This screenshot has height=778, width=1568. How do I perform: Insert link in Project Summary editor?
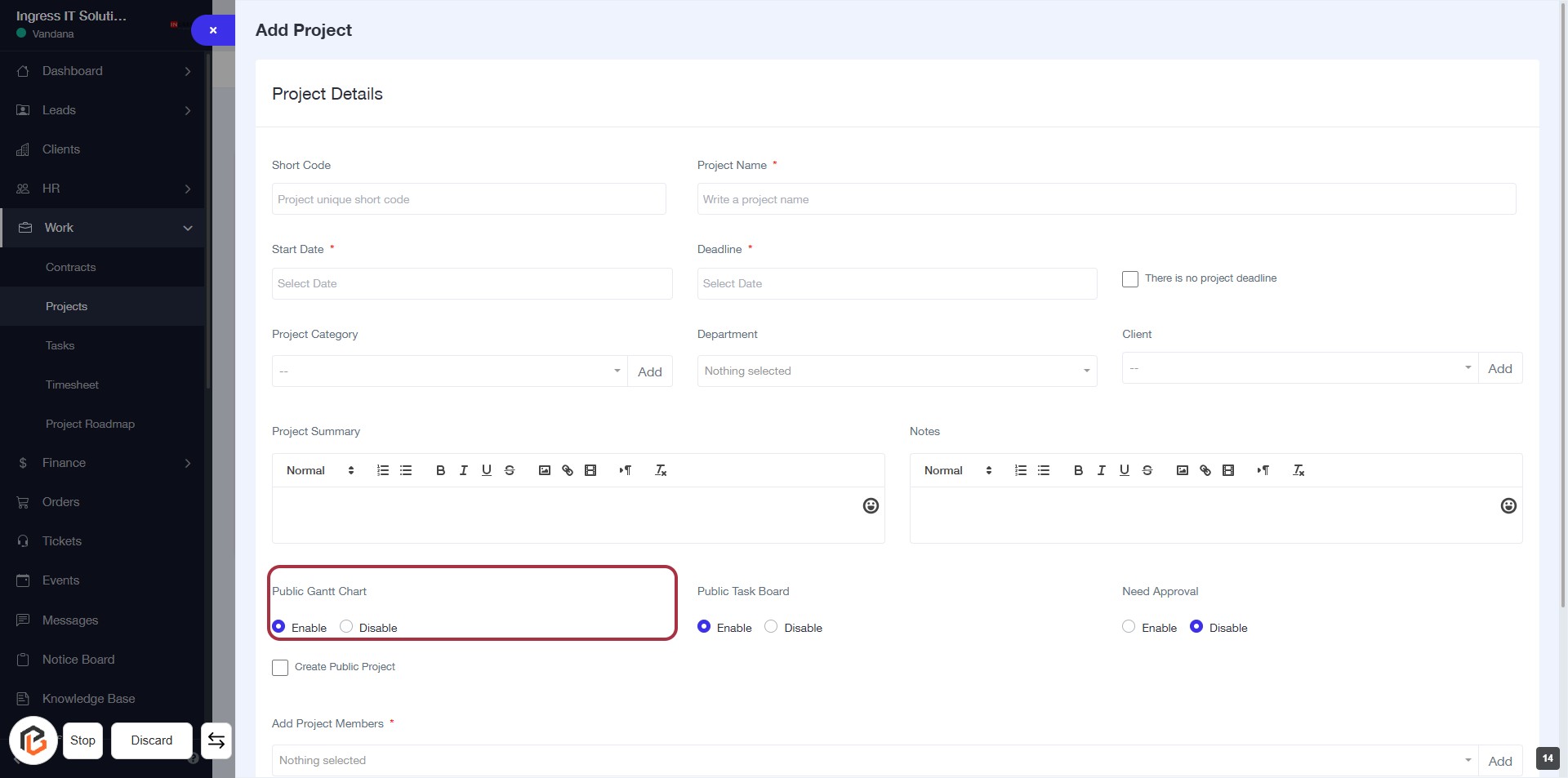tap(568, 470)
